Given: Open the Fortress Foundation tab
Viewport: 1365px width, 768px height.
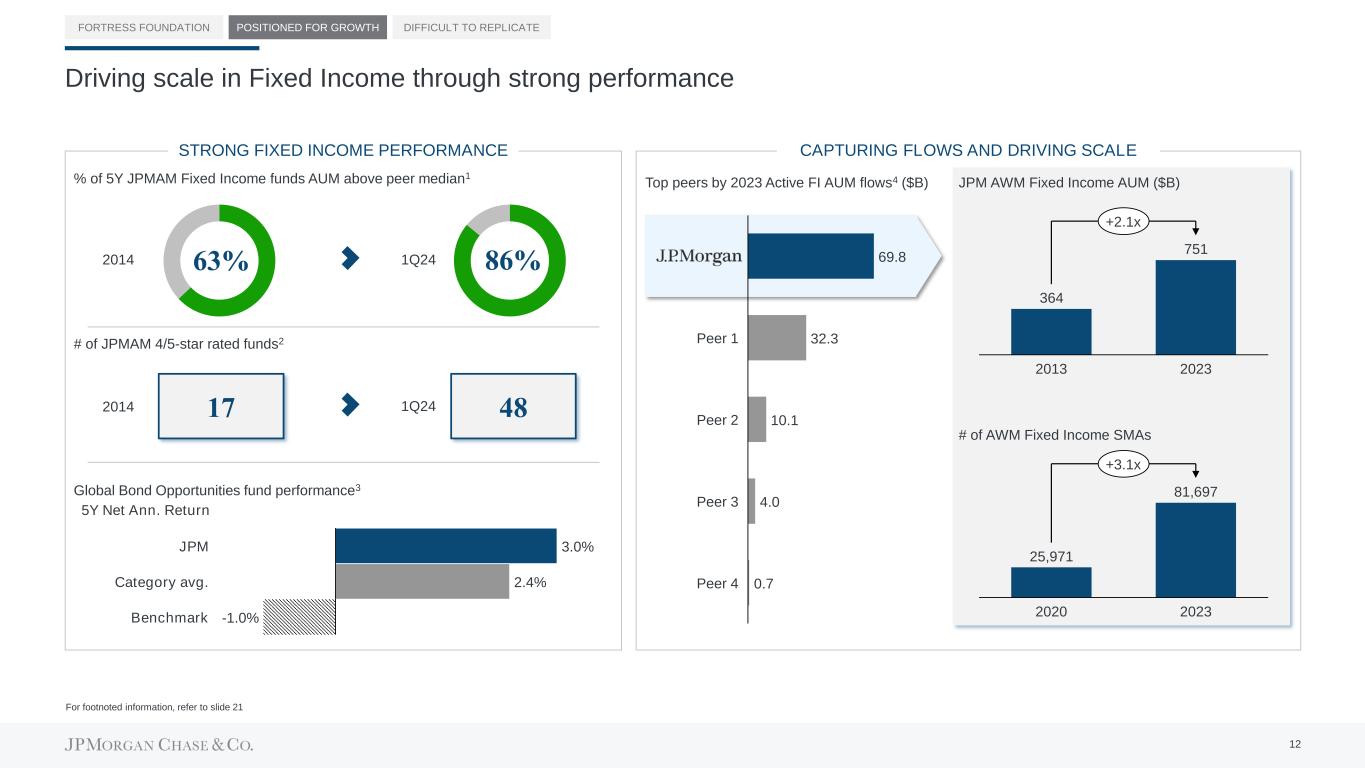Looking at the screenshot, I should click(144, 27).
